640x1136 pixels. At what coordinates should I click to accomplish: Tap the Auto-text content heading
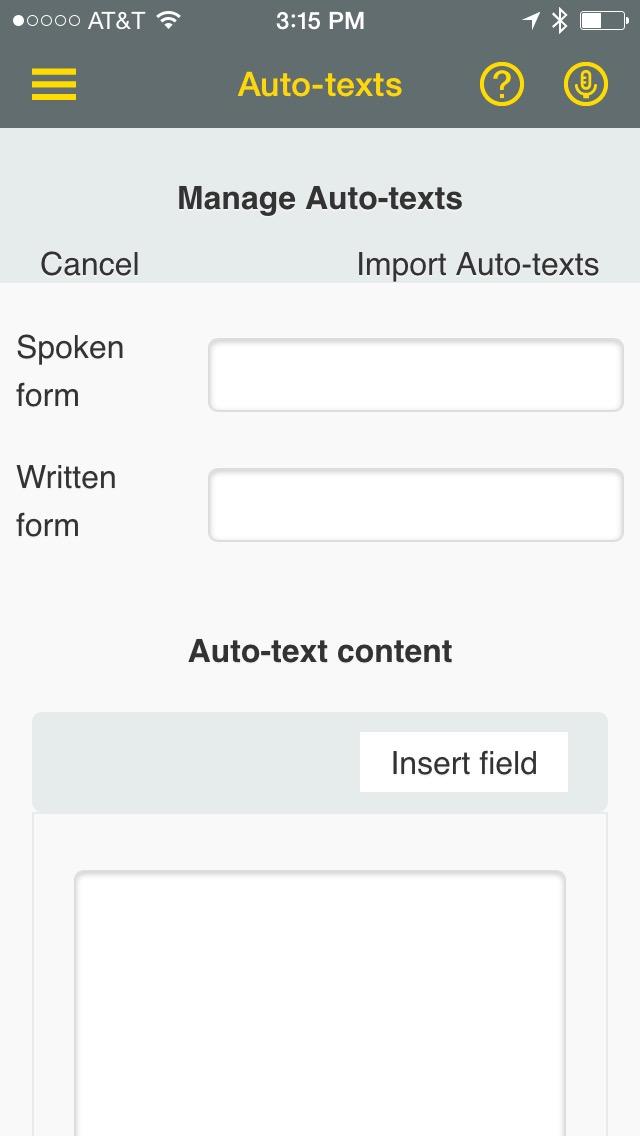(x=320, y=651)
